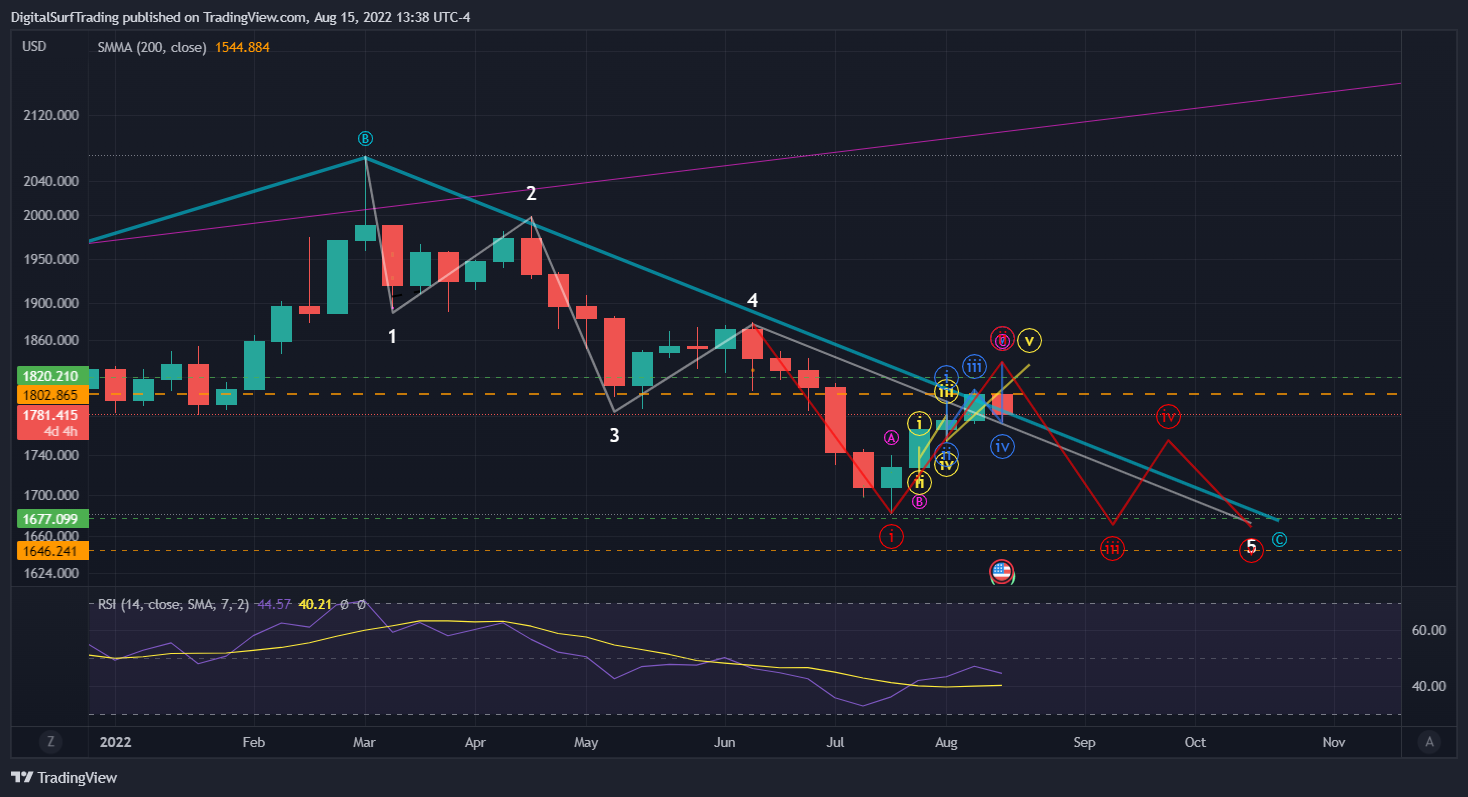Click the 1624.000 price axis value
Screen dimensions: 1468x797
pos(52,574)
